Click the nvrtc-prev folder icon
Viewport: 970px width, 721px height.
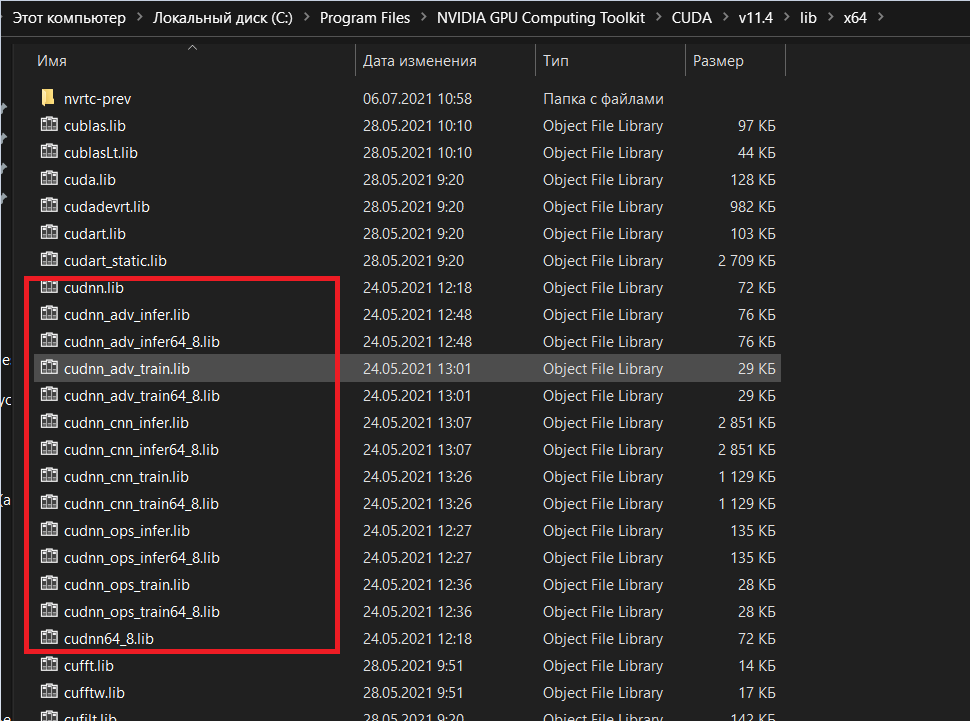pyautogui.click(x=49, y=99)
